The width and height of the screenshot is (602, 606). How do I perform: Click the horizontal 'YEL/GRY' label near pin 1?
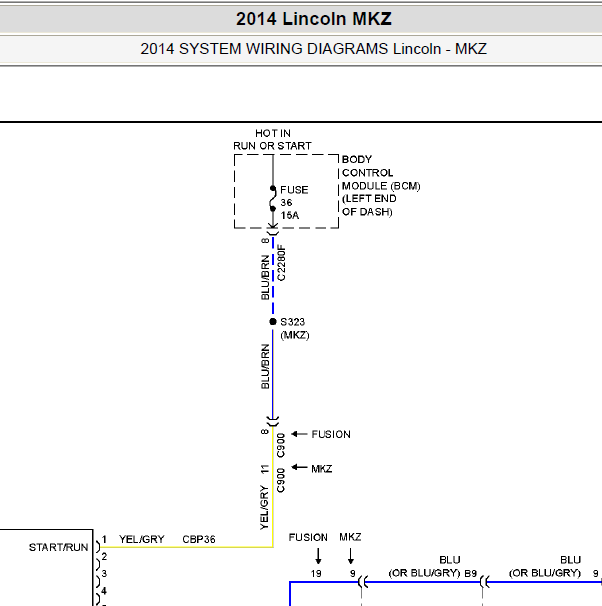pos(142,539)
